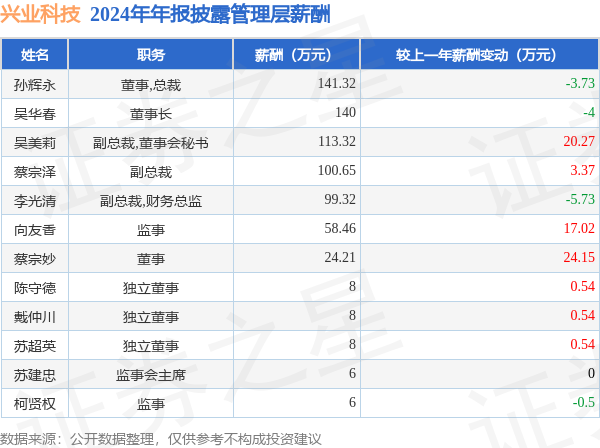Click the name 戴仲川
The image size is (600, 448).
pyautogui.click(x=35, y=317)
